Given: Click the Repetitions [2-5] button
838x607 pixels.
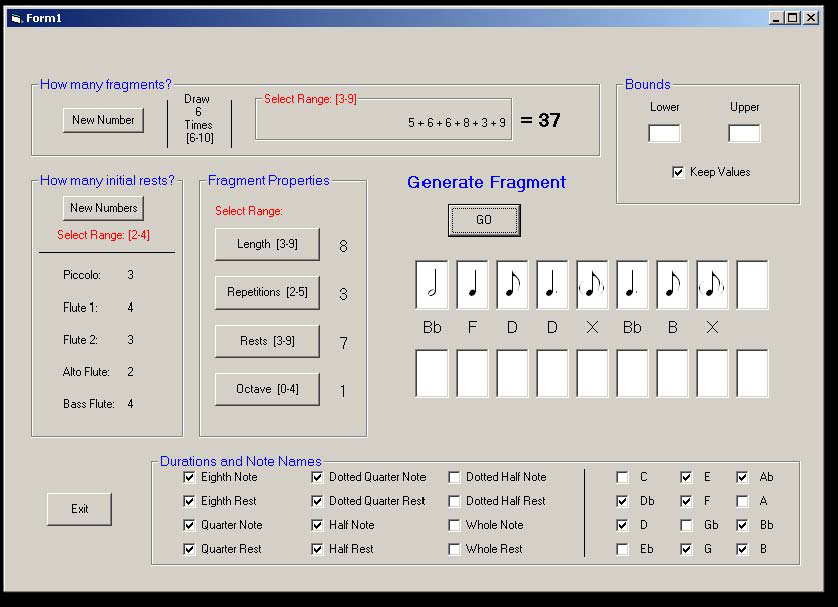Looking at the screenshot, I should tap(267, 292).
